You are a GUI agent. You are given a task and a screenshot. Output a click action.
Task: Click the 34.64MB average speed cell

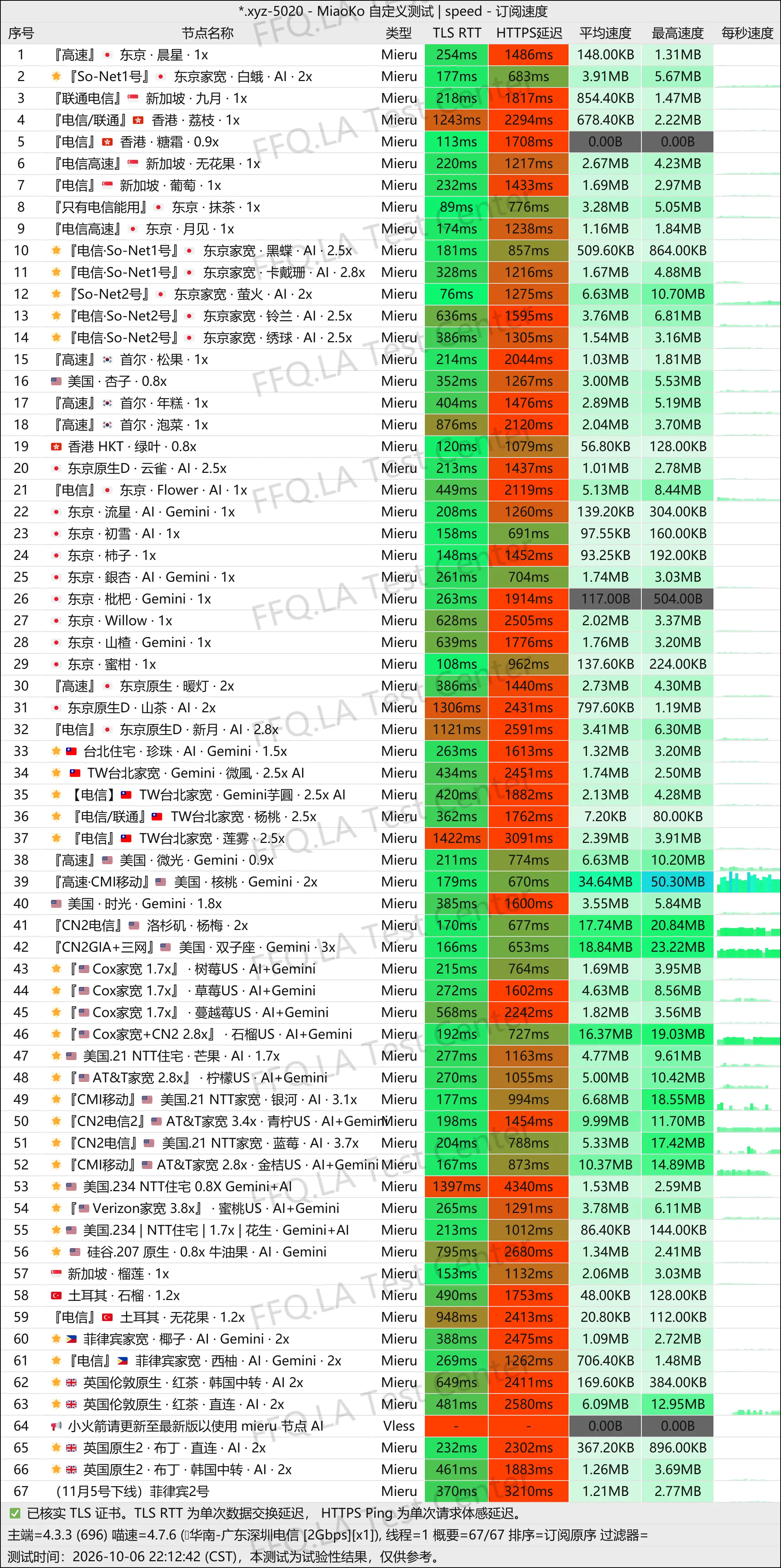pos(605,882)
